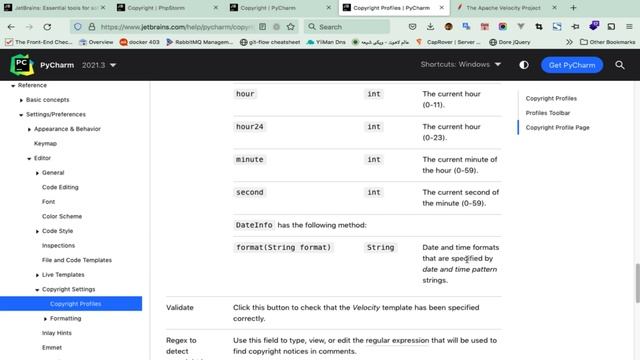Viewport: 640px width, 360px height.
Task: Show more bookmarks chevron
Action: pyautogui.click(x=569, y=42)
